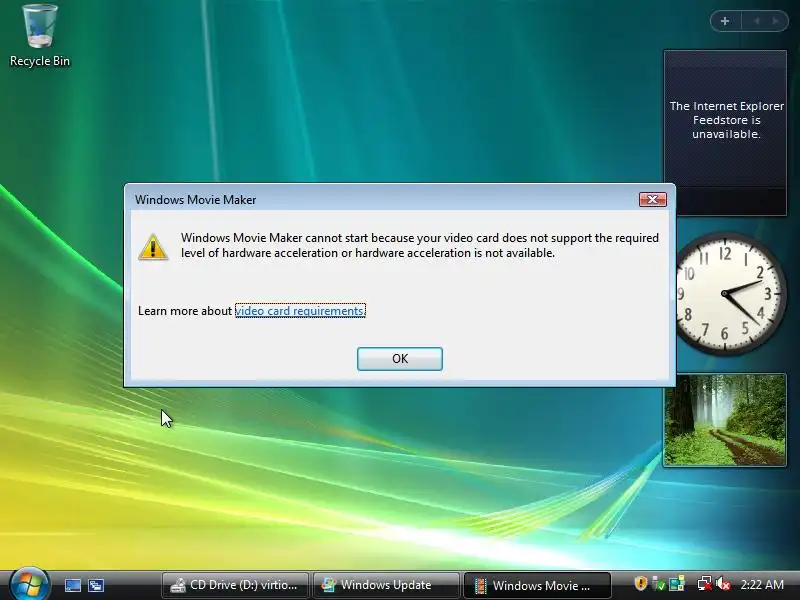Click the security shield tray icon

coord(640,583)
